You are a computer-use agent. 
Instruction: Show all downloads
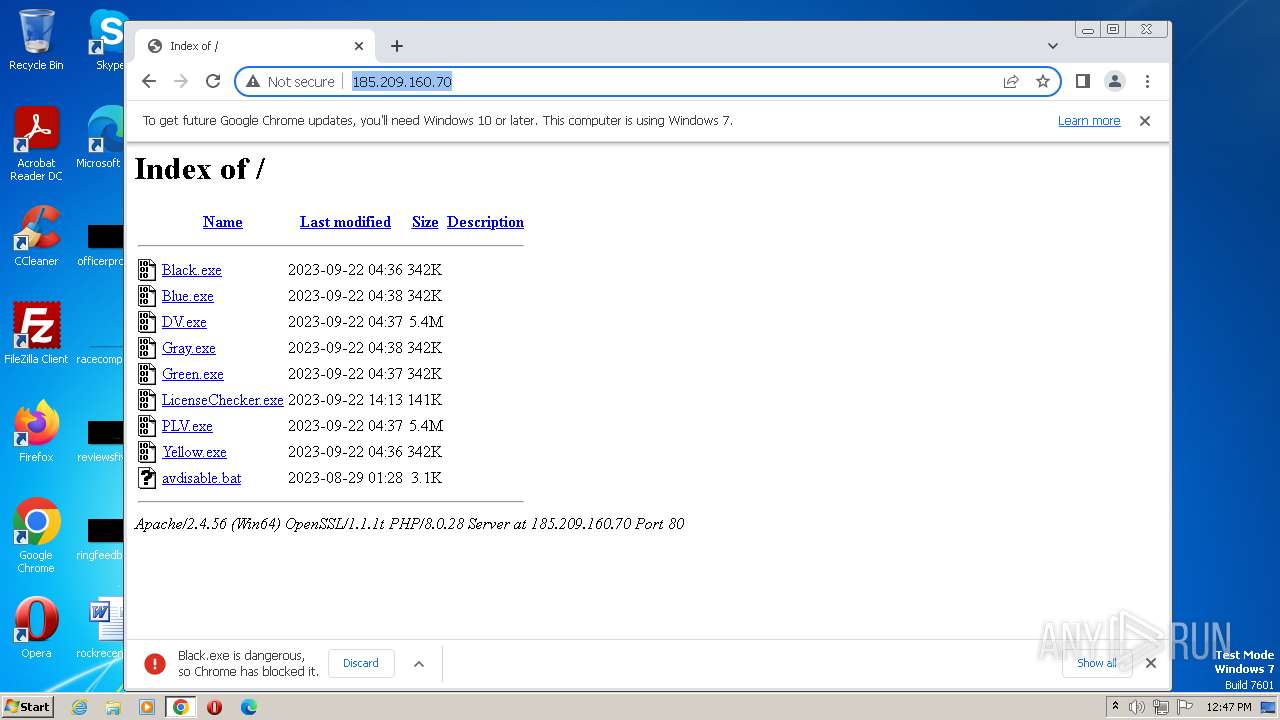1097,663
